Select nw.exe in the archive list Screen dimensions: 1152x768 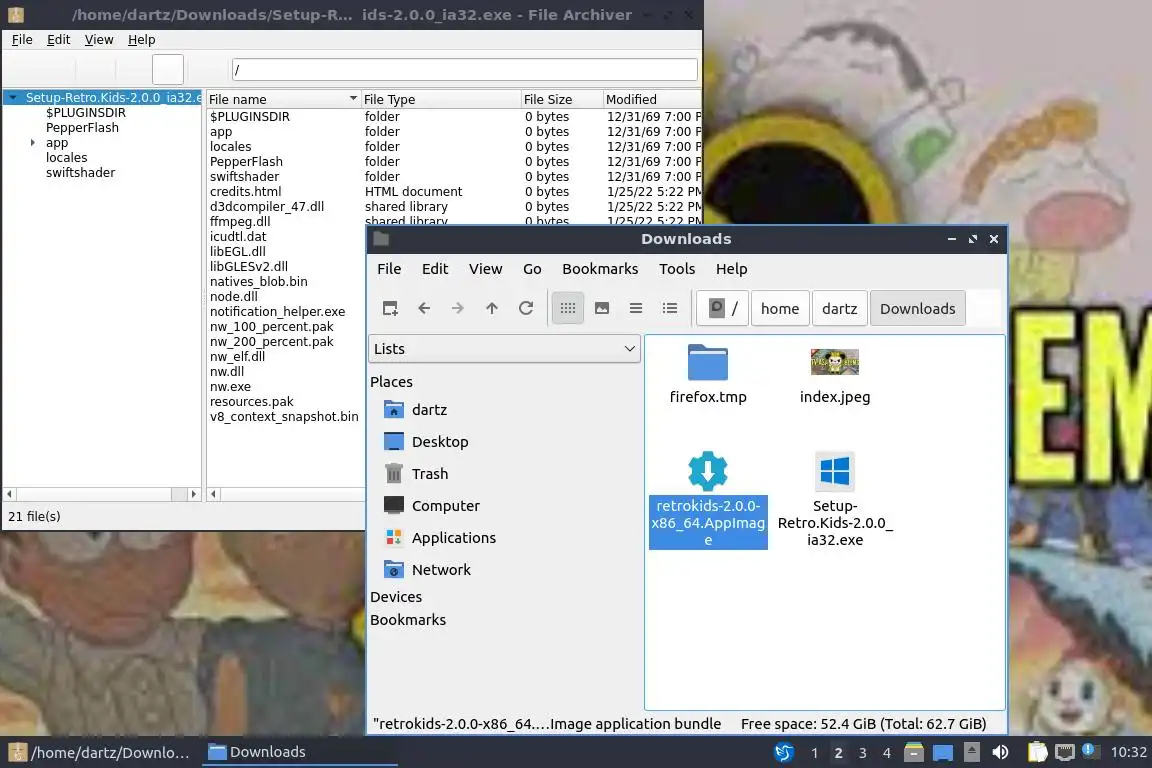(230, 387)
